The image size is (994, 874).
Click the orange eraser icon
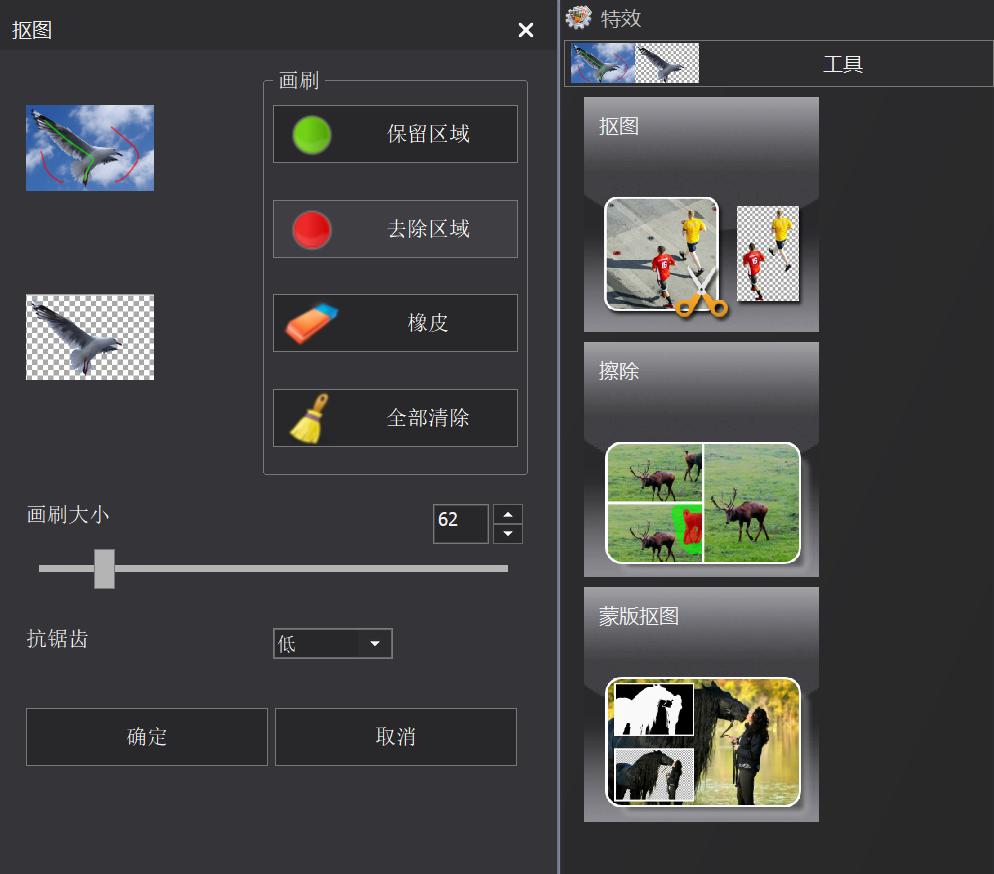(x=311, y=323)
